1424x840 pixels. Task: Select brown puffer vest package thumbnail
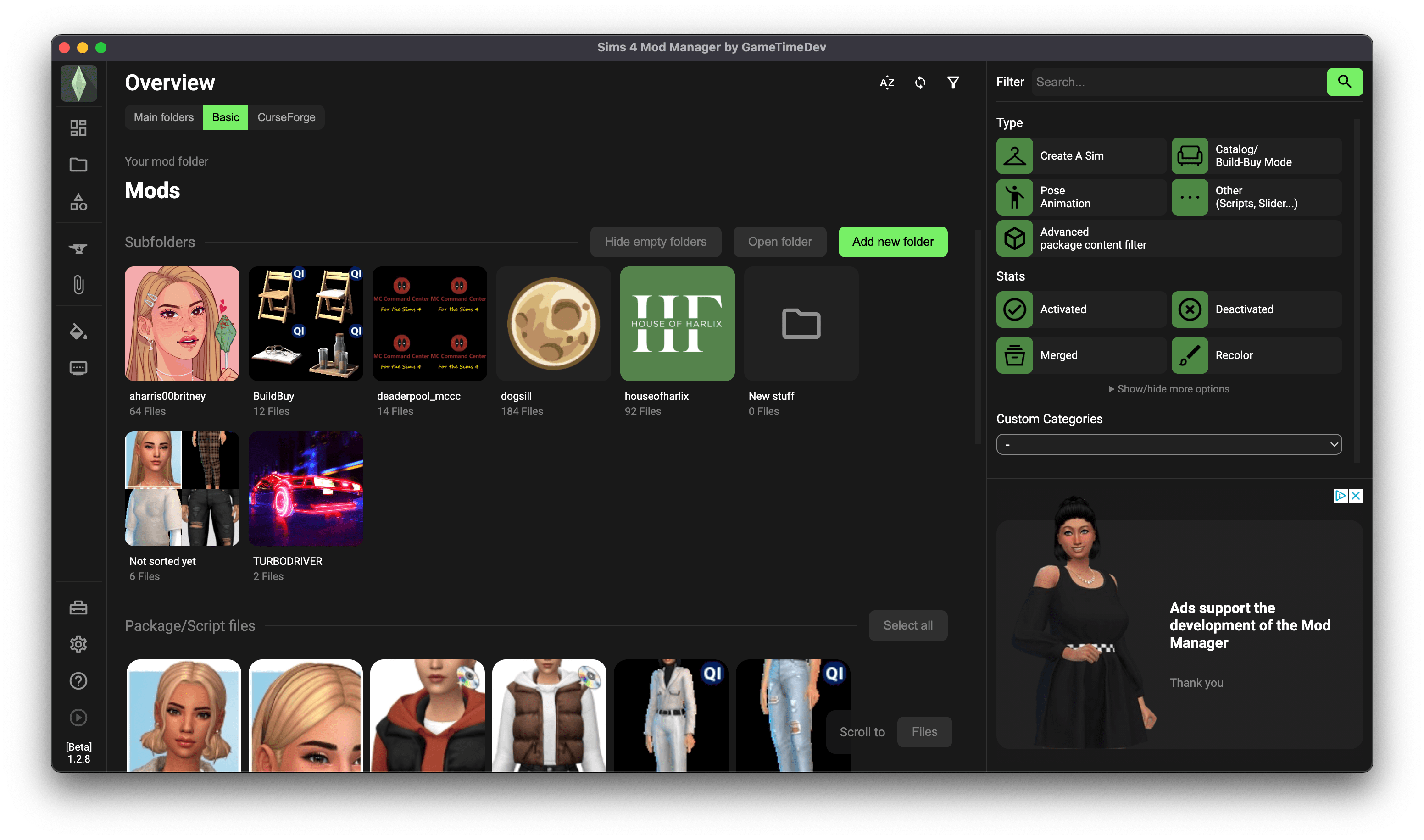pos(549,715)
